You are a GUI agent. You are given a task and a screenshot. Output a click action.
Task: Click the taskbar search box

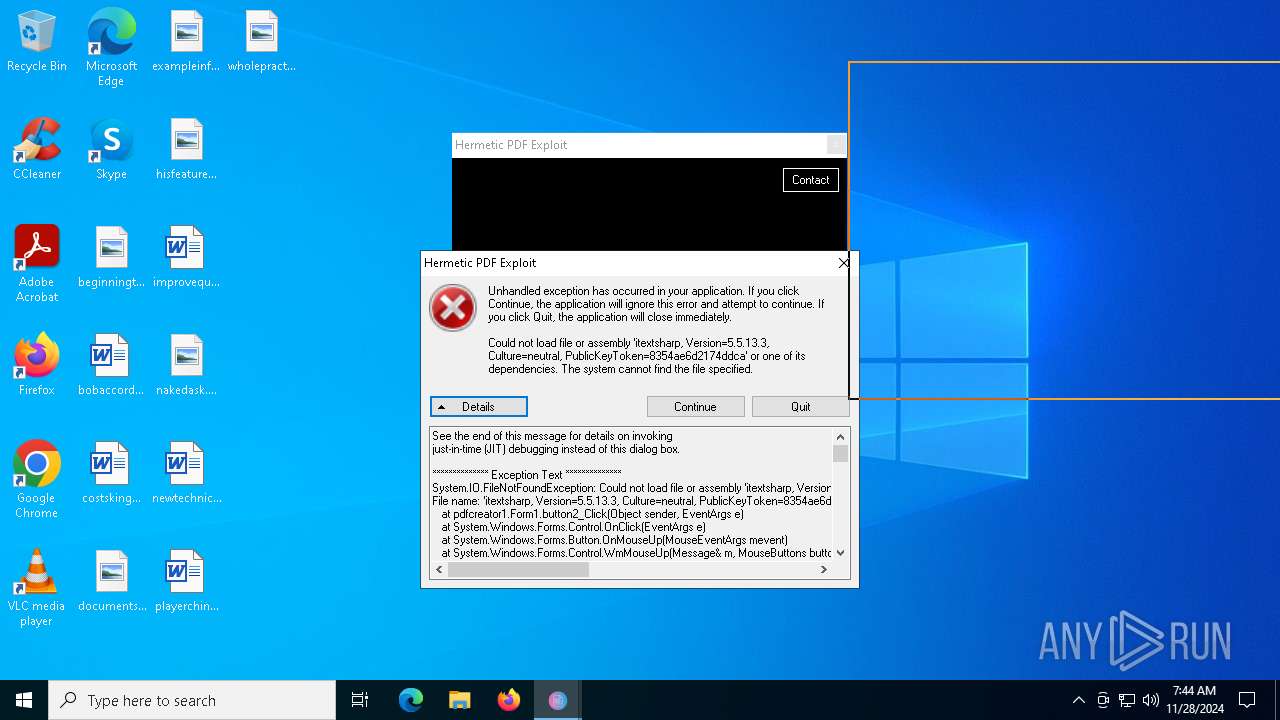point(192,700)
